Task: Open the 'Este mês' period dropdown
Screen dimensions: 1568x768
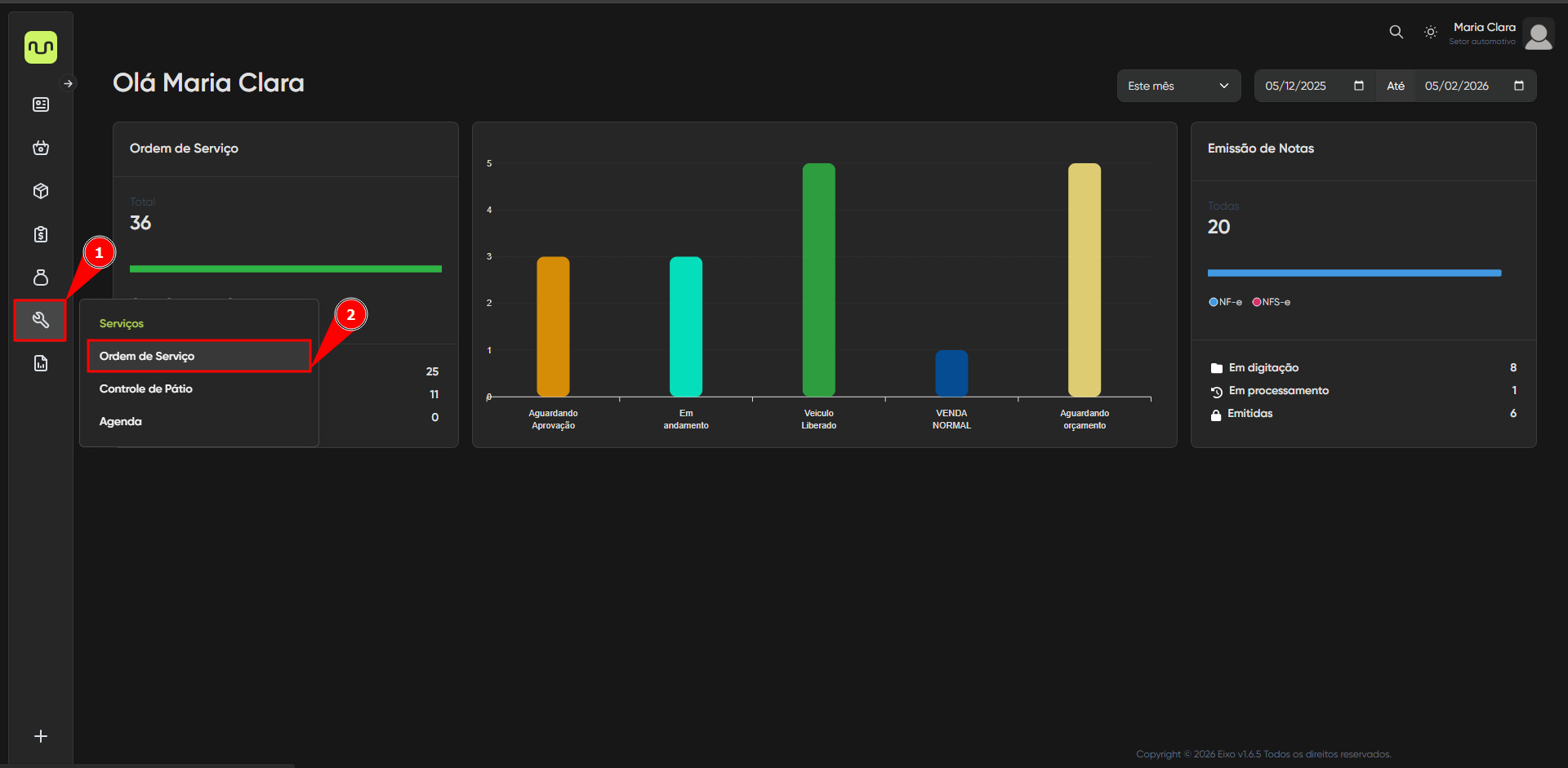Action: click(1178, 86)
